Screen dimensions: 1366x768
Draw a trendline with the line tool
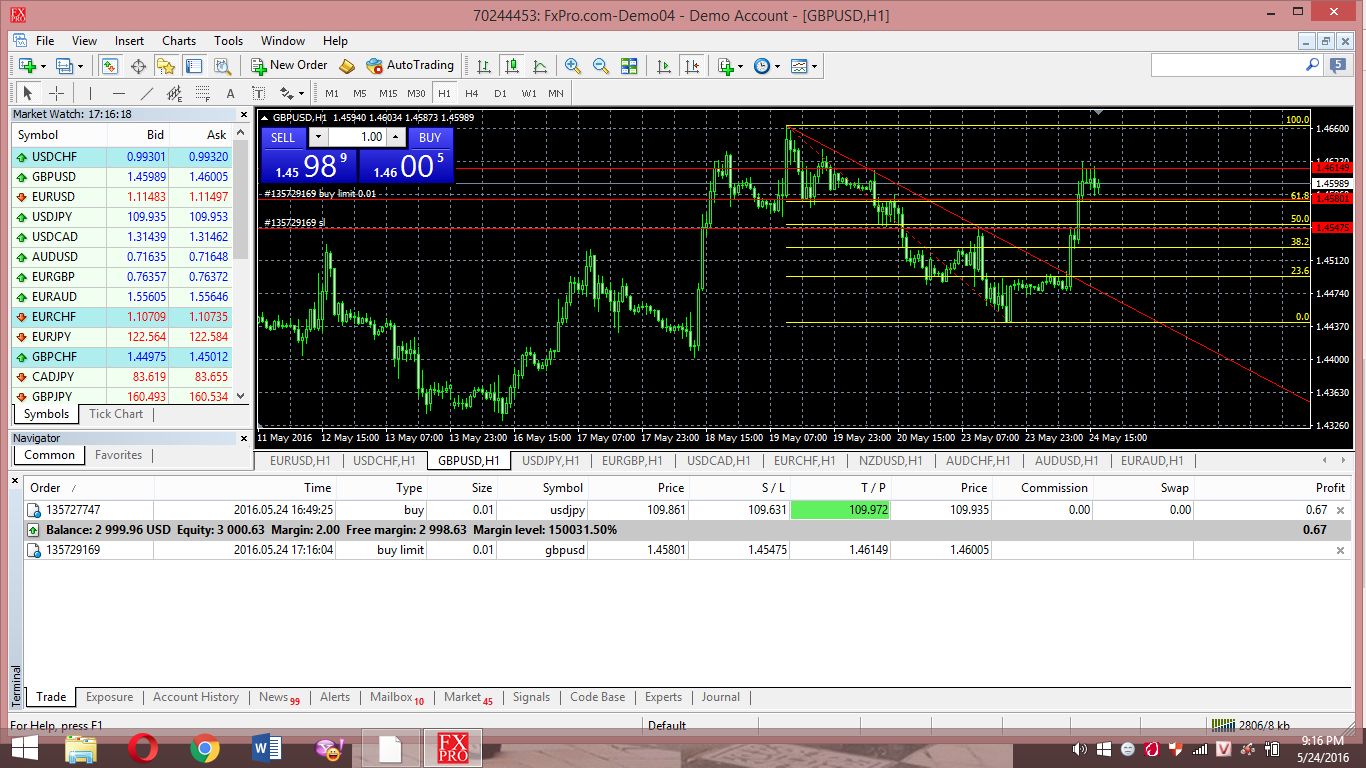[x=147, y=93]
